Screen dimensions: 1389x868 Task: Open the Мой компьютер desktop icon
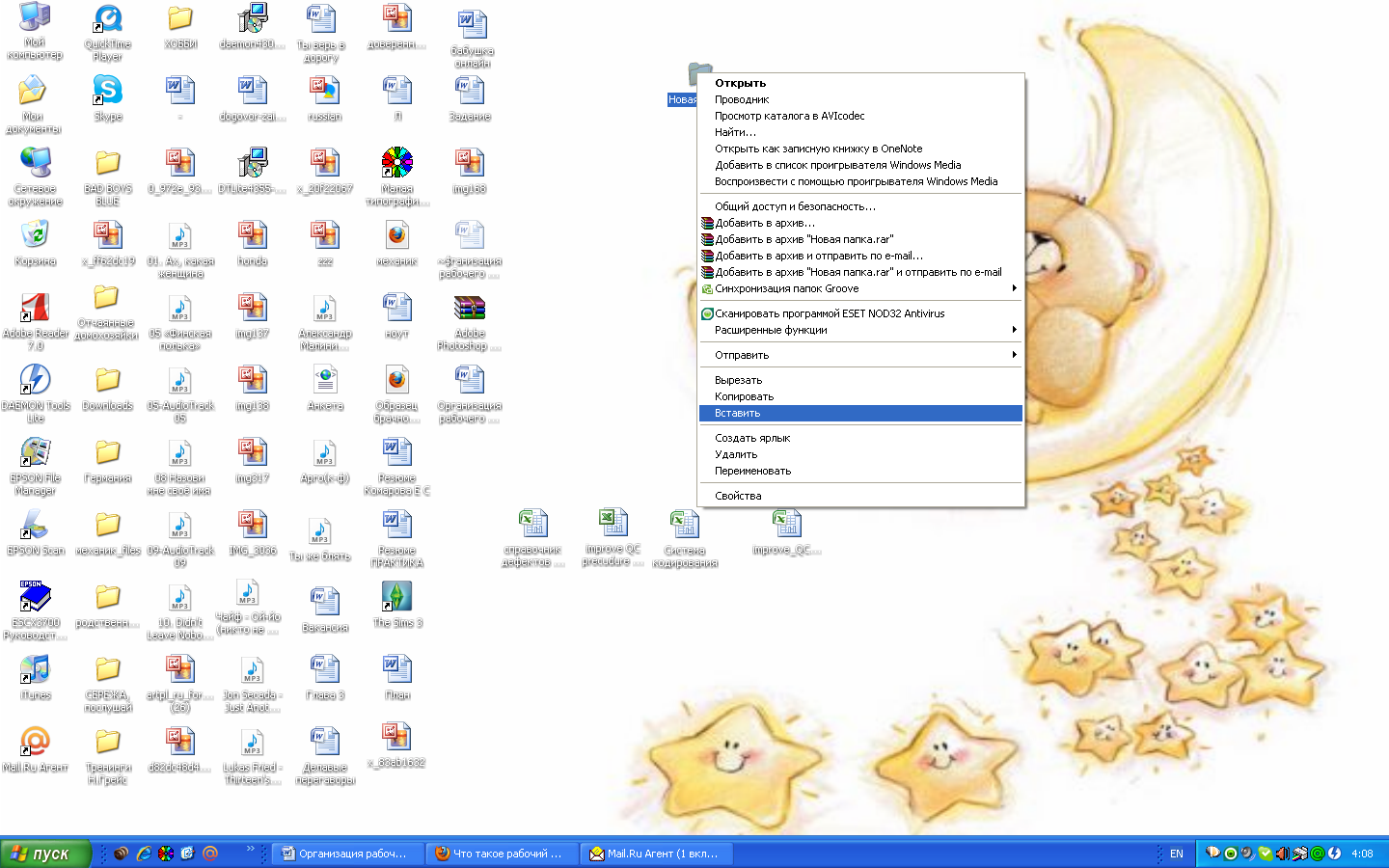[x=35, y=31]
